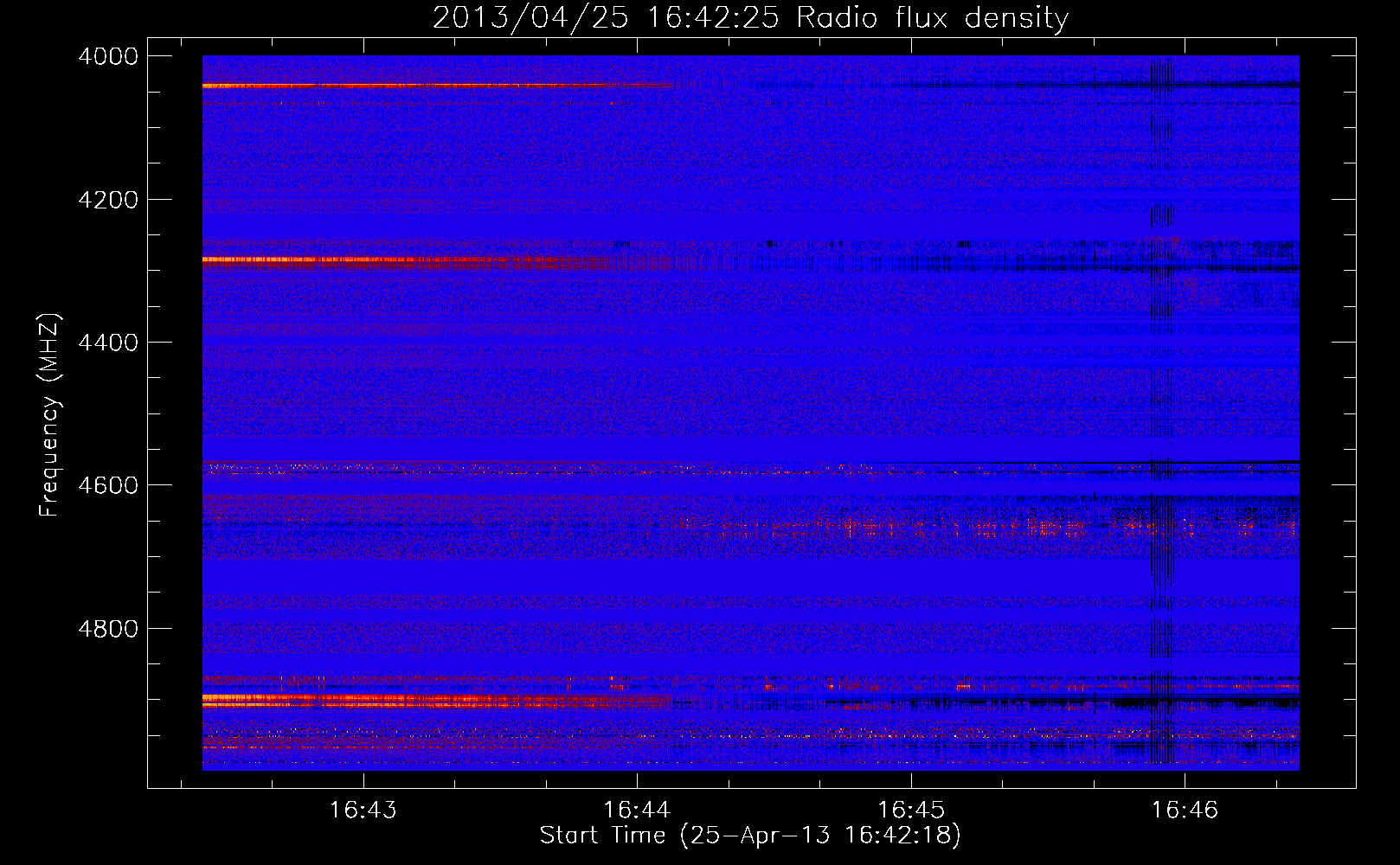The image size is (1400, 865).
Task: Click the '16:43' time axis label
Action: pyautogui.click(x=363, y=810)
